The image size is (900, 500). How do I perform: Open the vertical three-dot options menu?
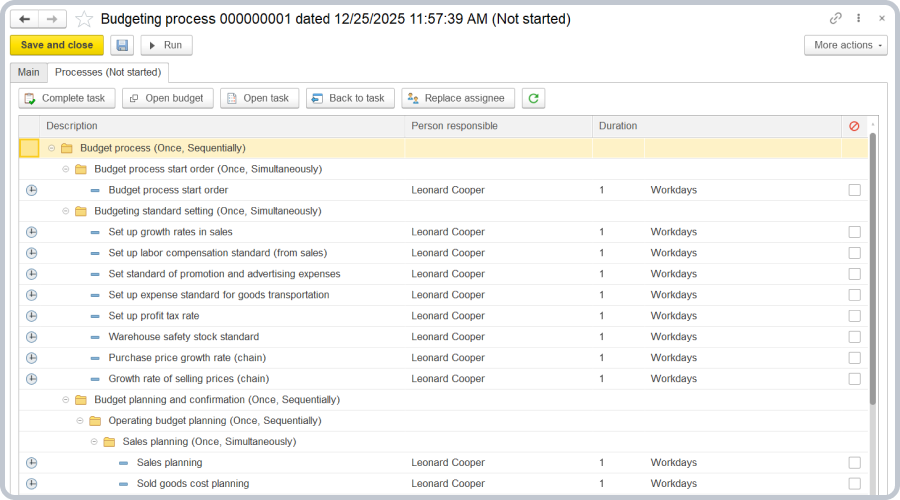[859, 18]
